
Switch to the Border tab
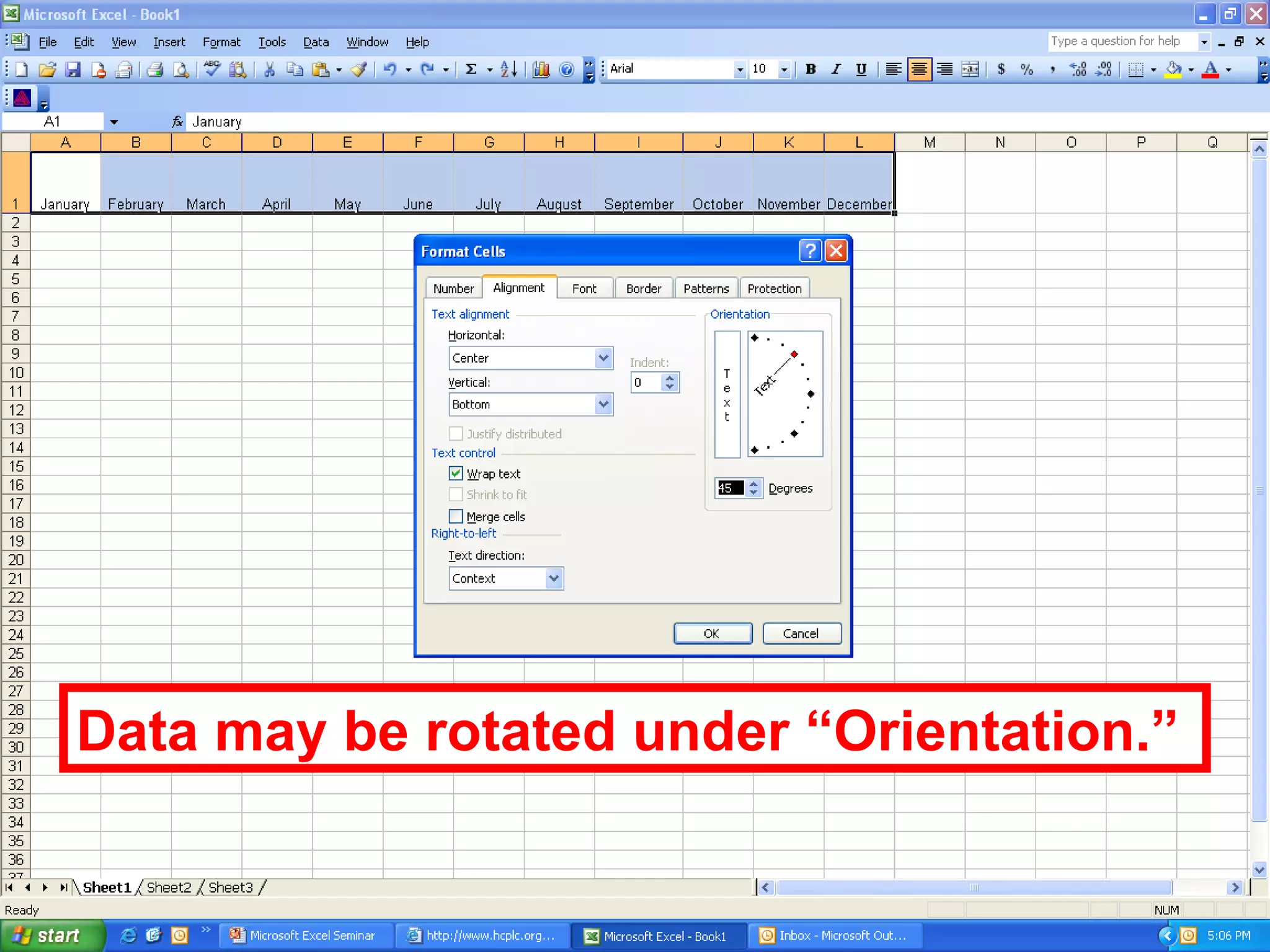(644, 289)
